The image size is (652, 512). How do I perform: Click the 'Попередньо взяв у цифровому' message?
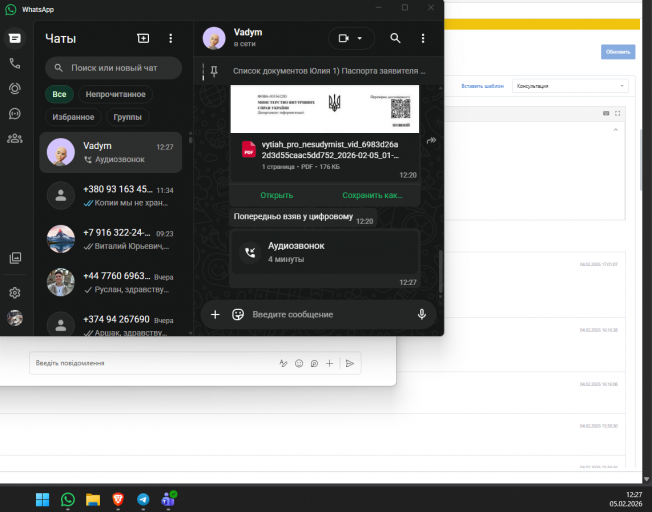click(x=293, y=217)
